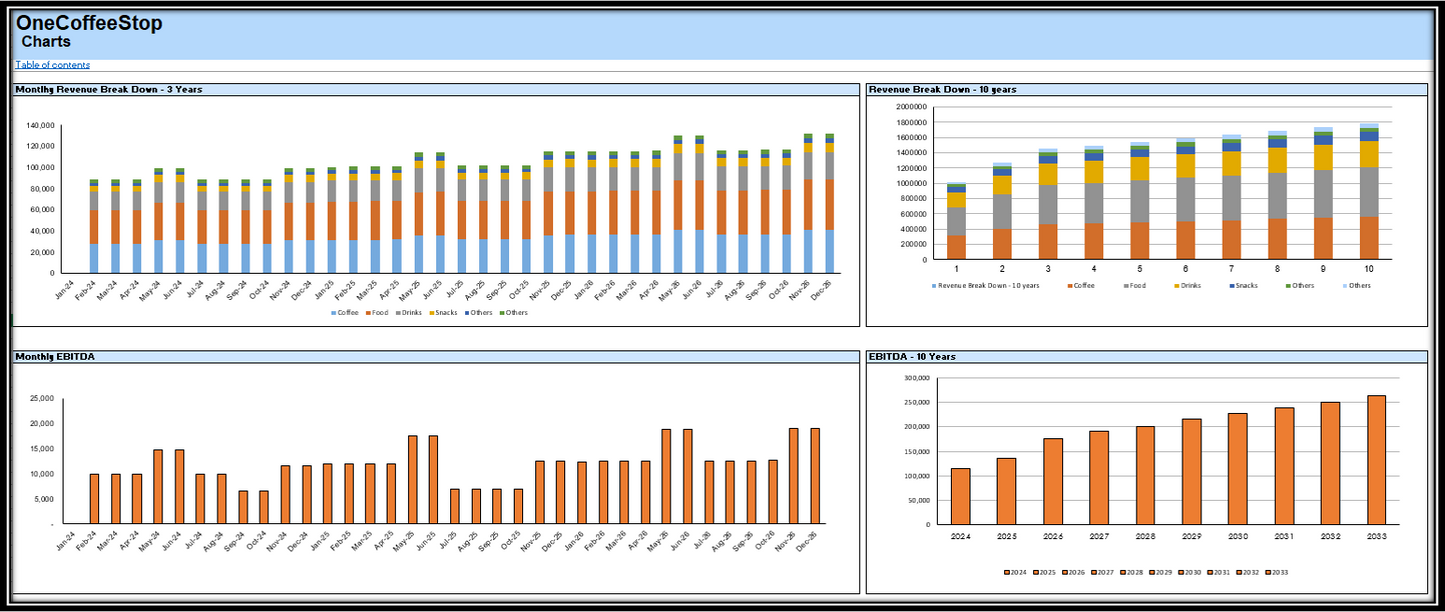Select the Food legend entry in monthly revenue chart

coord(377,313)
